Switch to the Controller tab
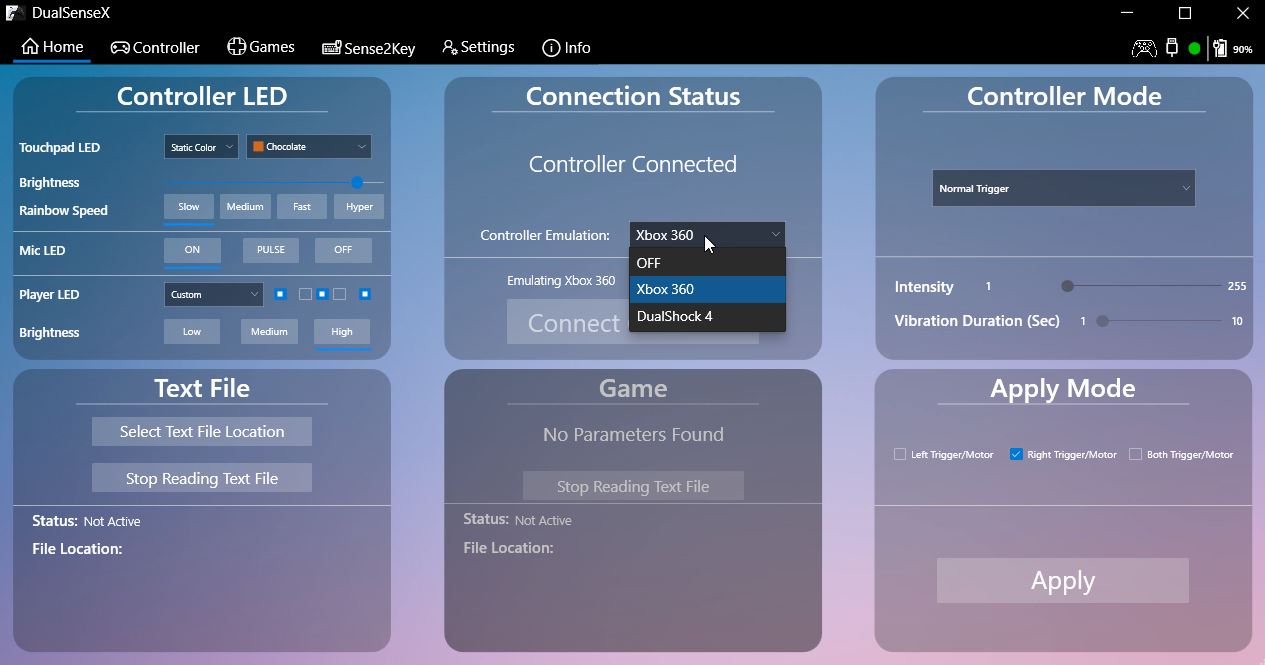This screenshot has height=665, width=1265. (155, 47)
